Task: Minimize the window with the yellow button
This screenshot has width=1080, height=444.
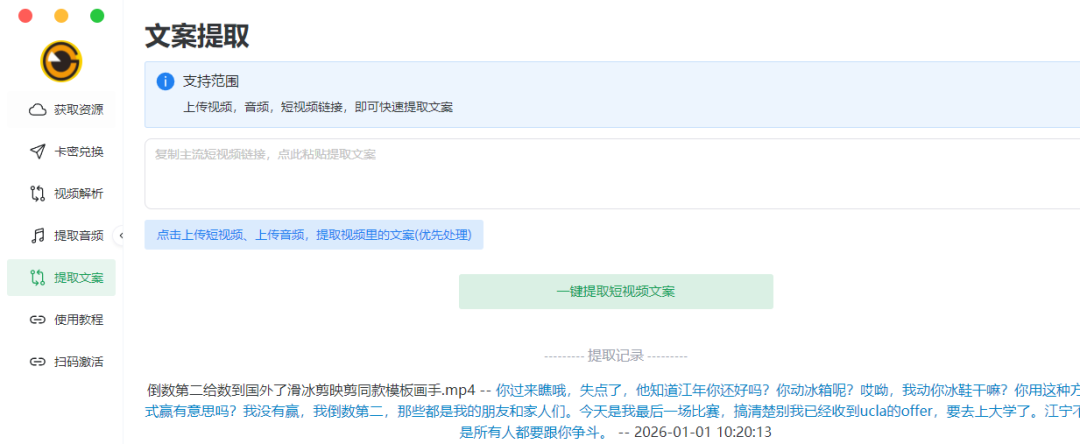Action: [61, 16]
